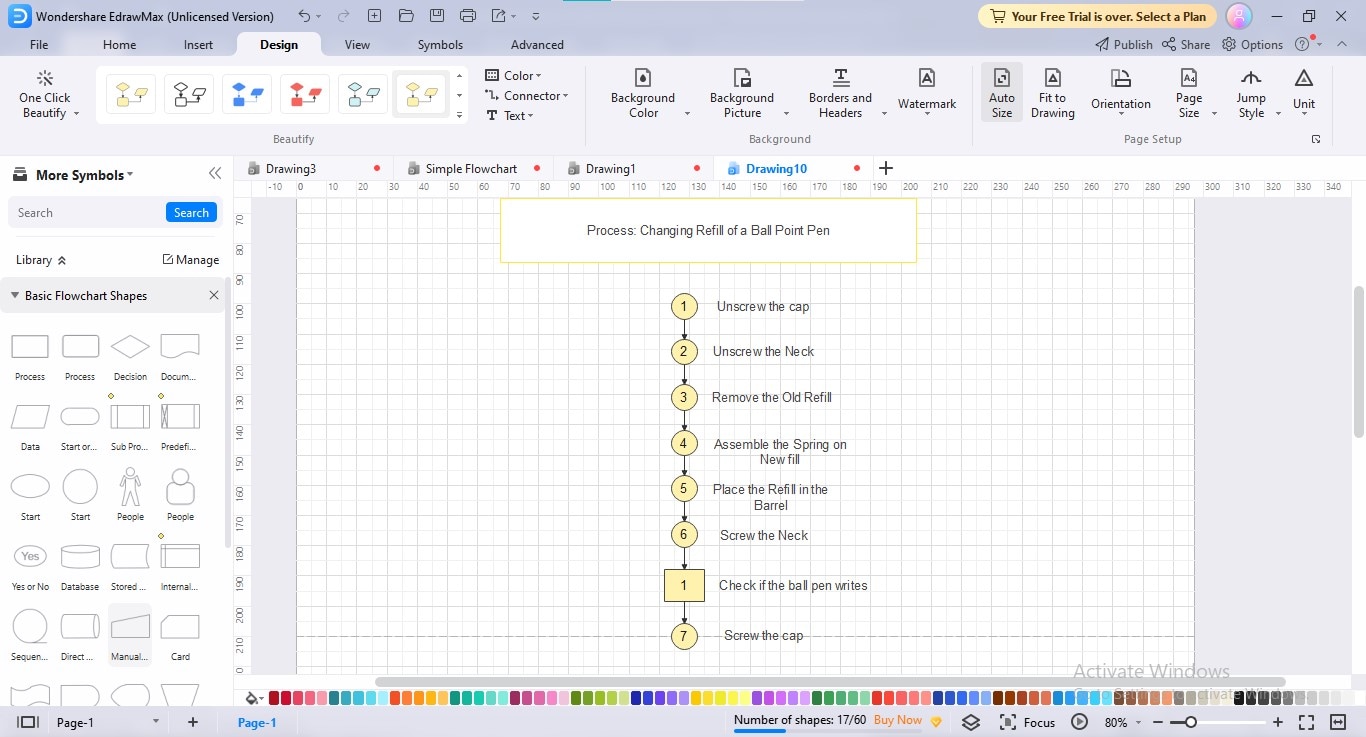
Task: Click the fill bucket icon near palette
Action: [250, 698]
